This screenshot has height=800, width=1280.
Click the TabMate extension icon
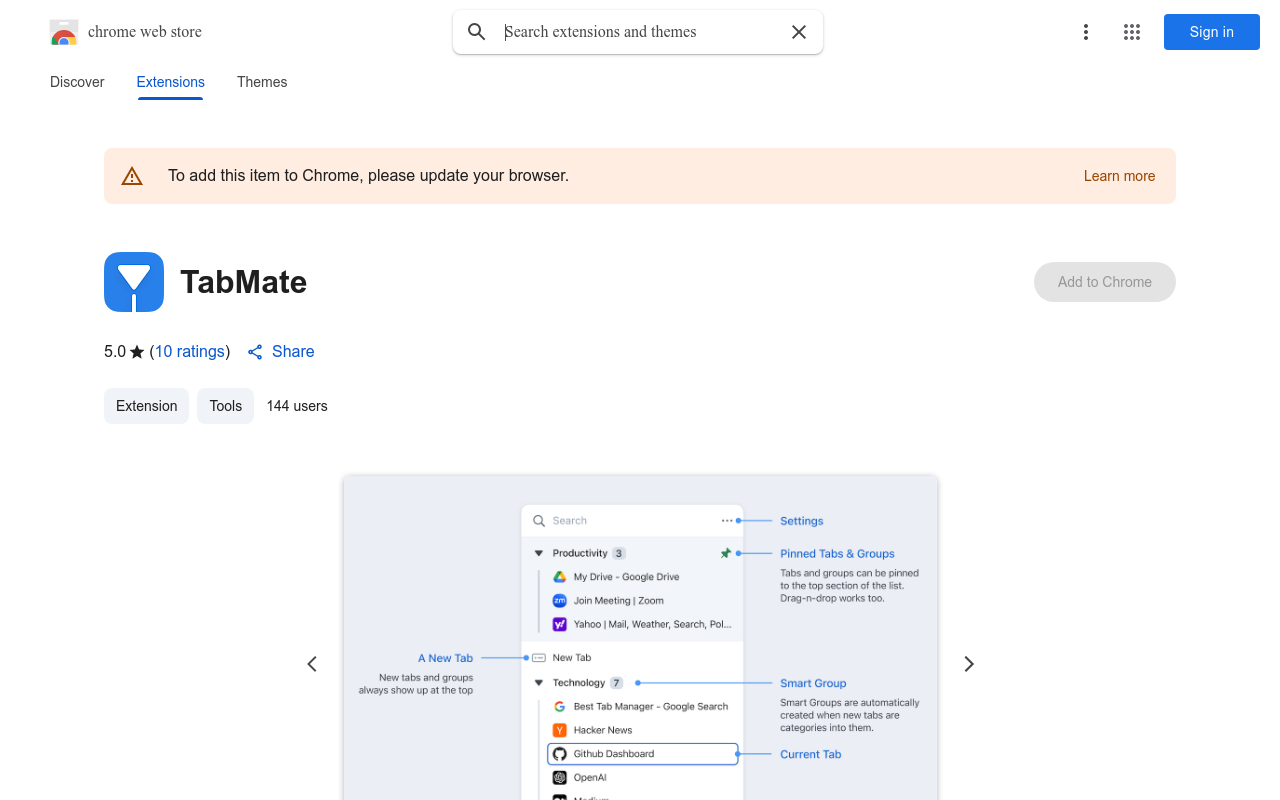[134, 282]
